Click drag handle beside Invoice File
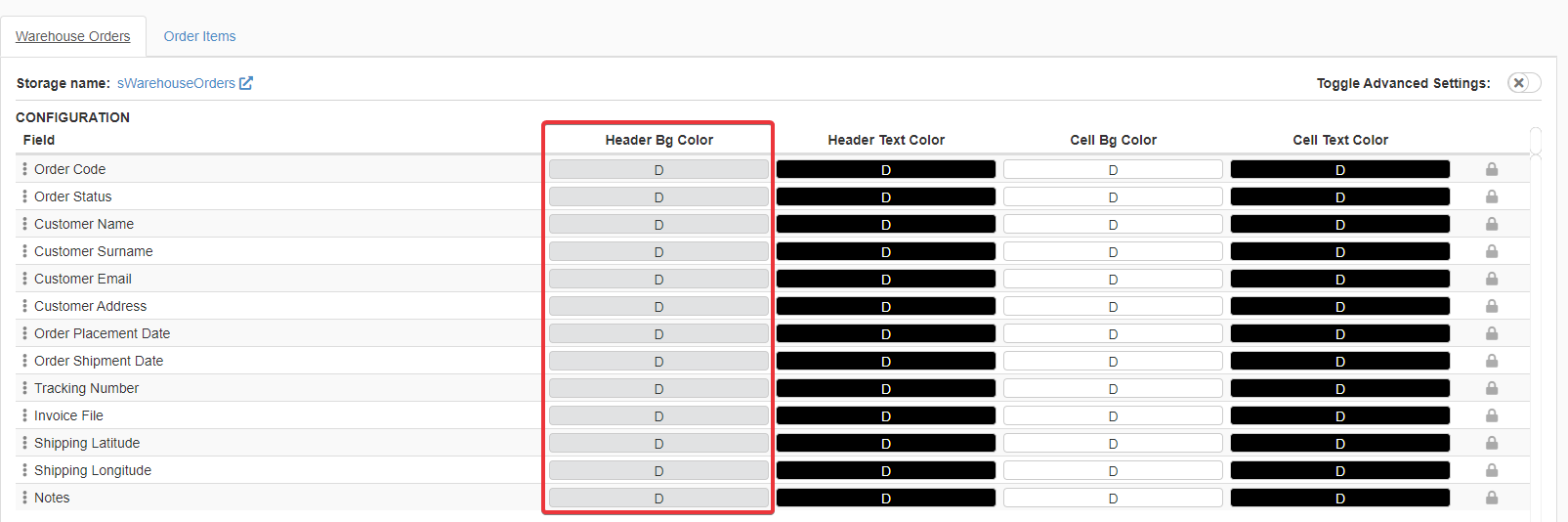This screenshot has width=1568, height=522. click(x=24, y=415)
